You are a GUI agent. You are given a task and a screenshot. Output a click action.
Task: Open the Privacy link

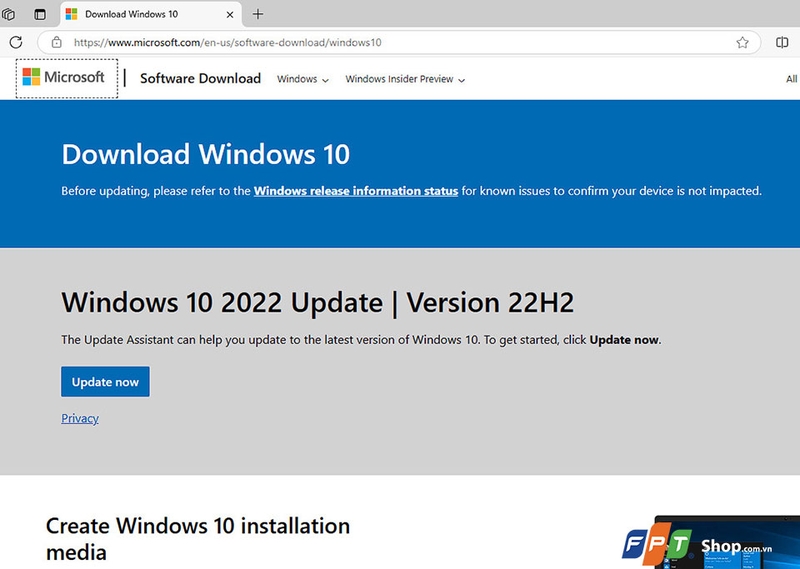[80, 418]
